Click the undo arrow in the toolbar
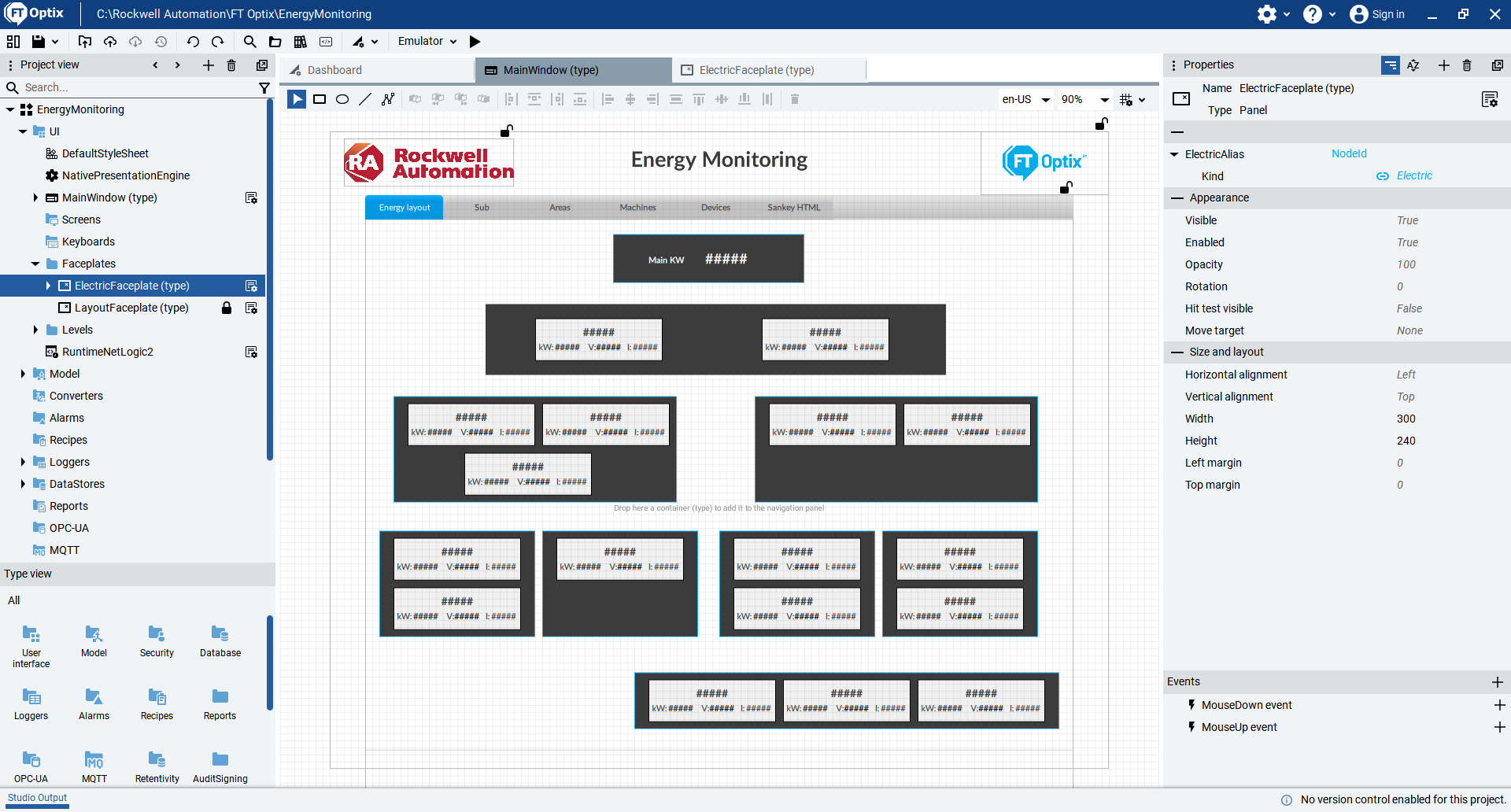Image resolution: width=1511 pixels, height=812 pixels. 193,42
